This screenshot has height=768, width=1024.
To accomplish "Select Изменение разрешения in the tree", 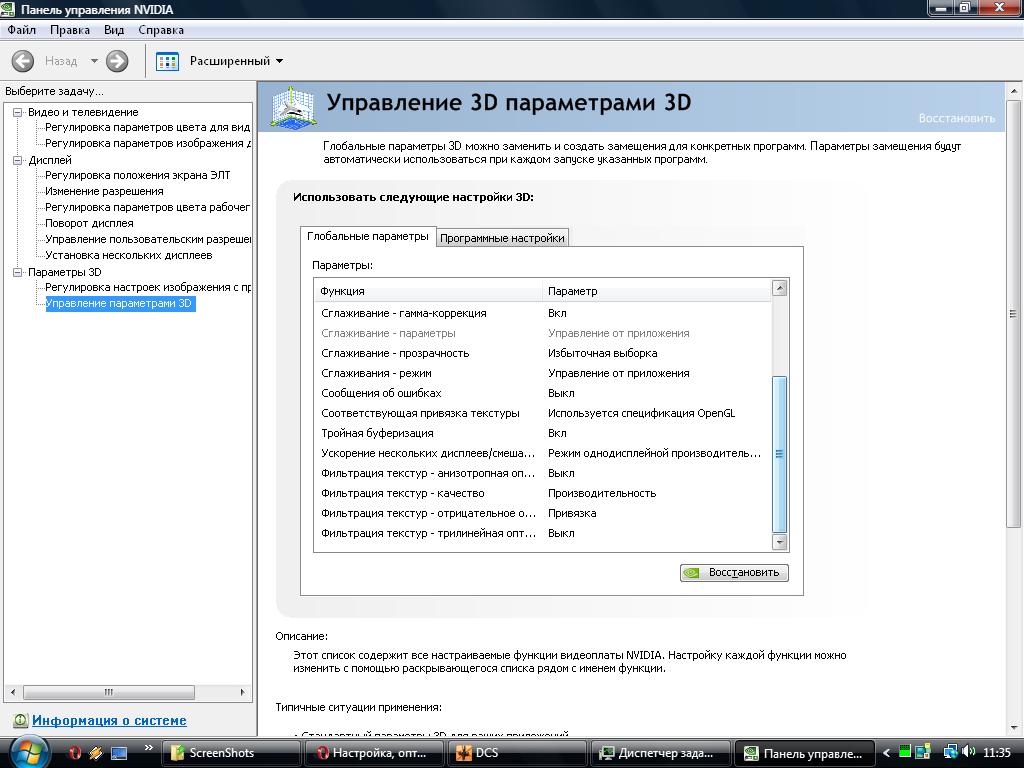I will click(x=104, y=191).
